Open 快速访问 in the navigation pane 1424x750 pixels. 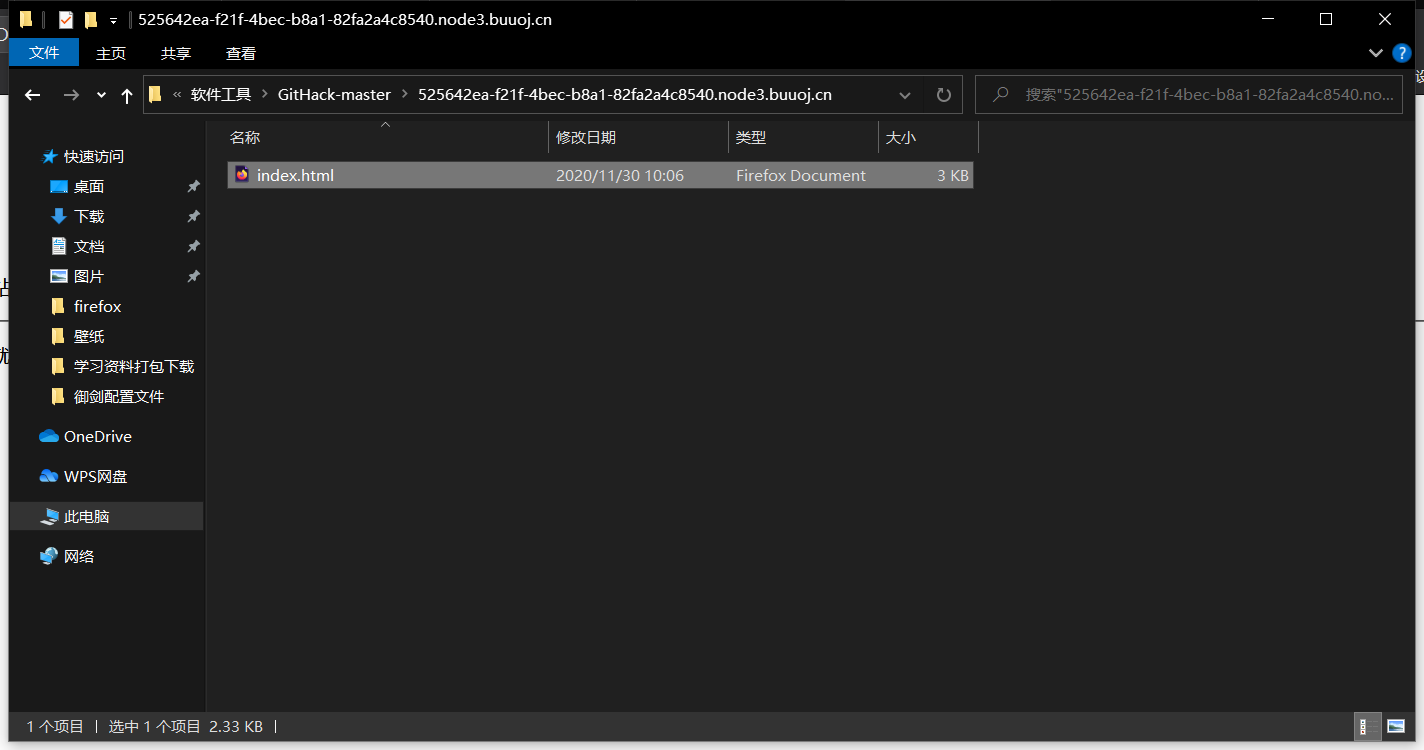coord(94,157)
